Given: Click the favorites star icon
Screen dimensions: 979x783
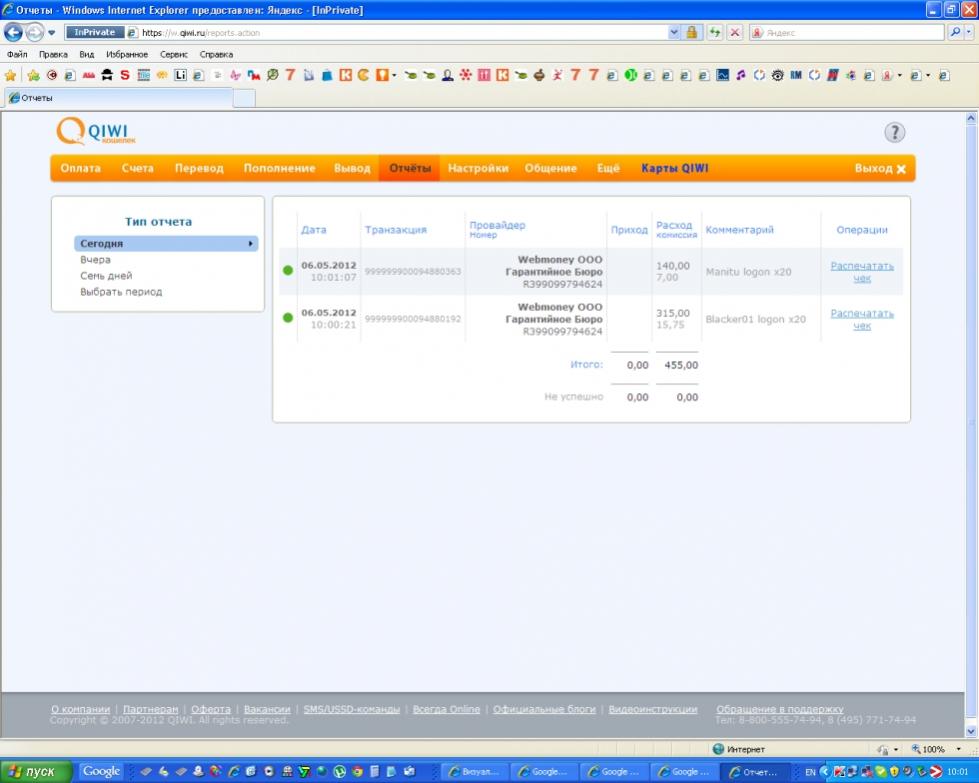Looking at the screenshot, I should point(11,75).
